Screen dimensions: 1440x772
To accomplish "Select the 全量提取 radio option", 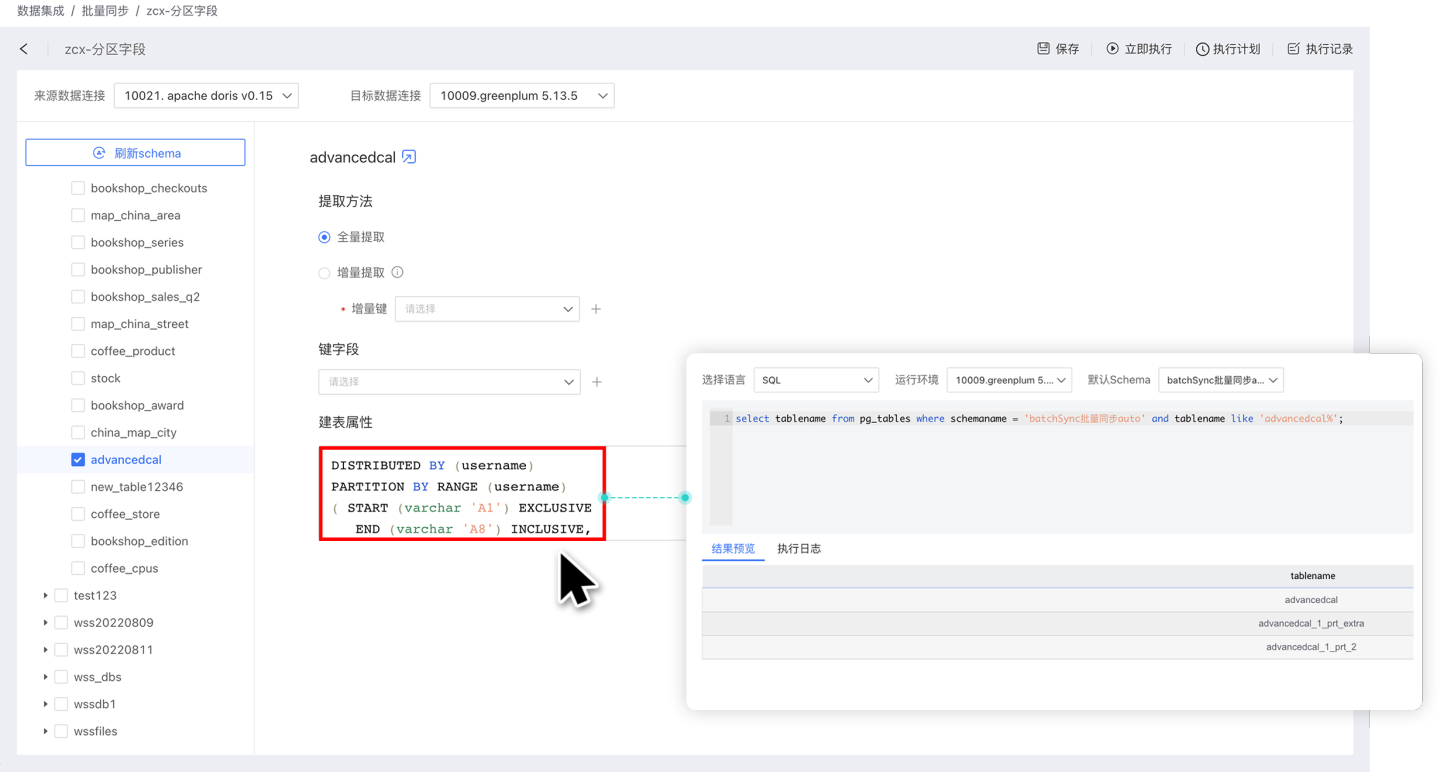I will [x=324, y=237].
